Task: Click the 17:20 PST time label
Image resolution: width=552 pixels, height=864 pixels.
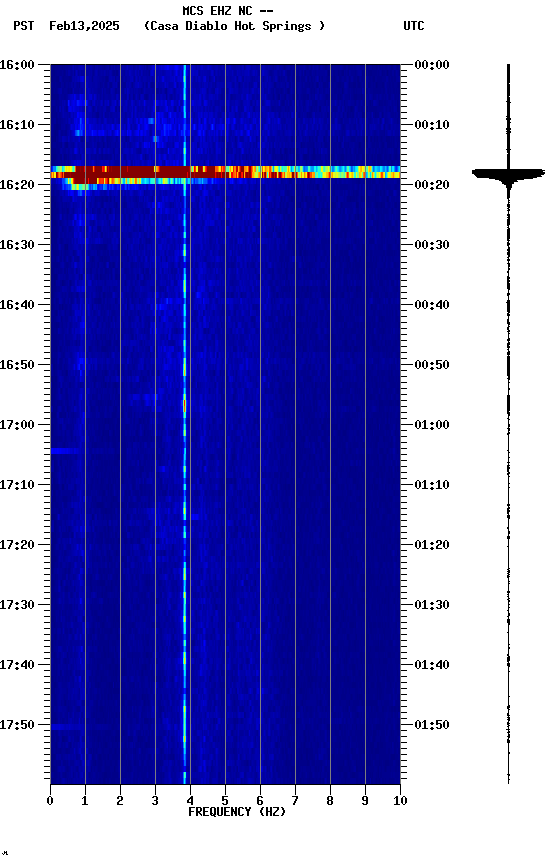Action: click(17, 545)
